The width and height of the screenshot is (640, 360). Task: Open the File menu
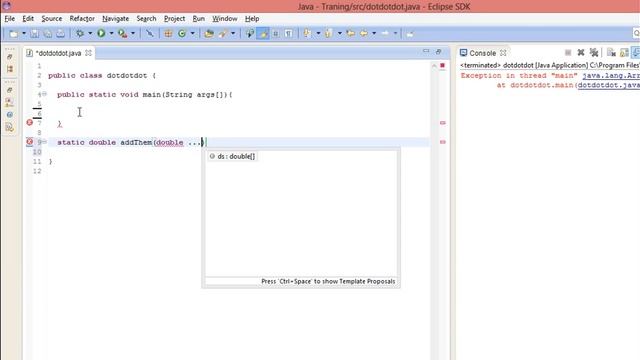(10, 19)
